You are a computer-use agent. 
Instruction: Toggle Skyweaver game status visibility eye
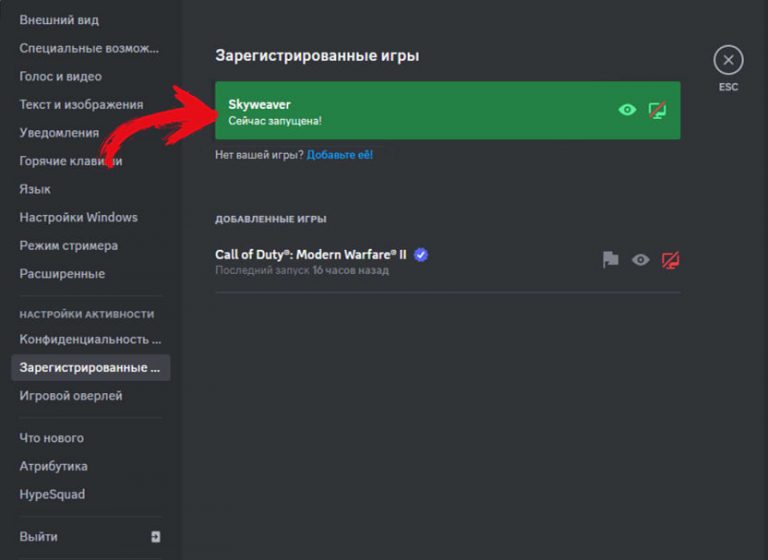(627, 110)
